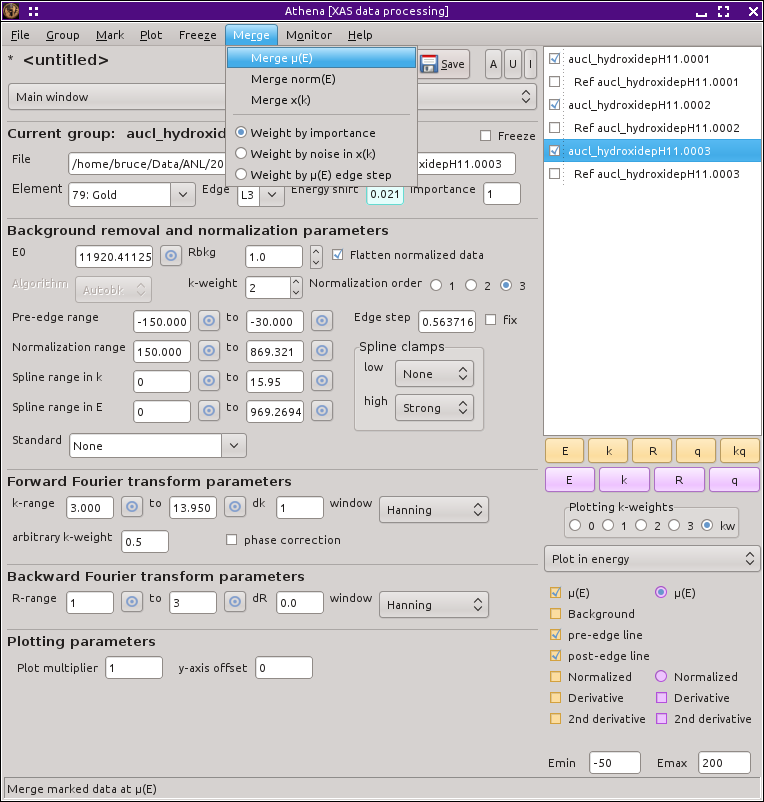Select Weight by noise in χ(k)
The height and width of the screenshot is (802, 764).
point(240,153)
